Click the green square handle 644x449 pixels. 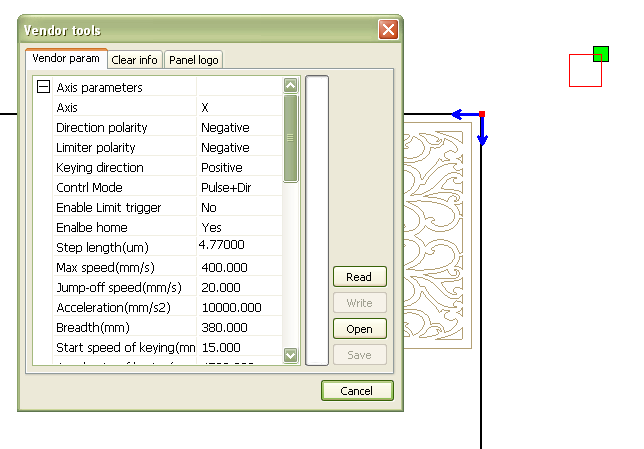[600, 53]
